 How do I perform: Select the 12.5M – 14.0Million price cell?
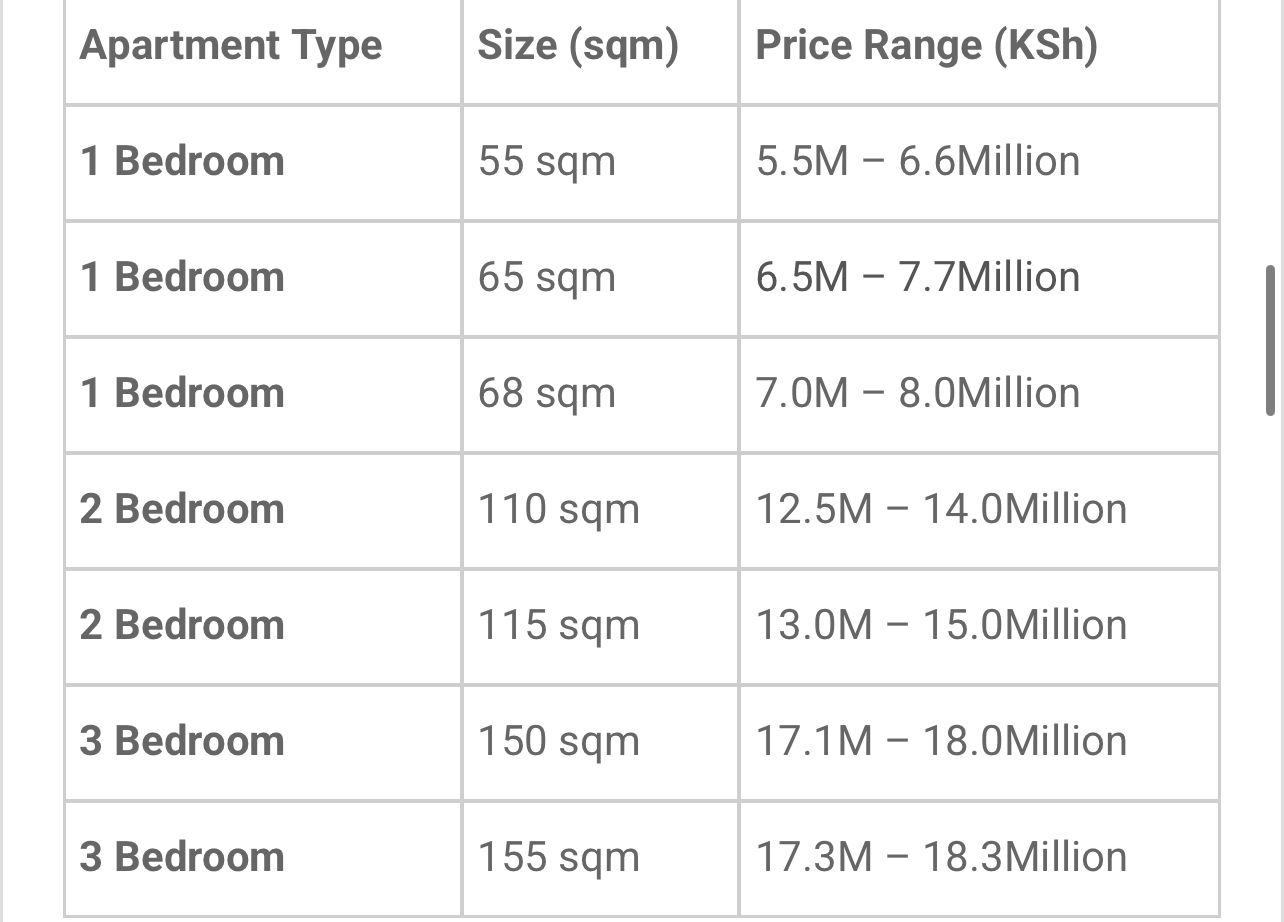(x=941, y=510)
